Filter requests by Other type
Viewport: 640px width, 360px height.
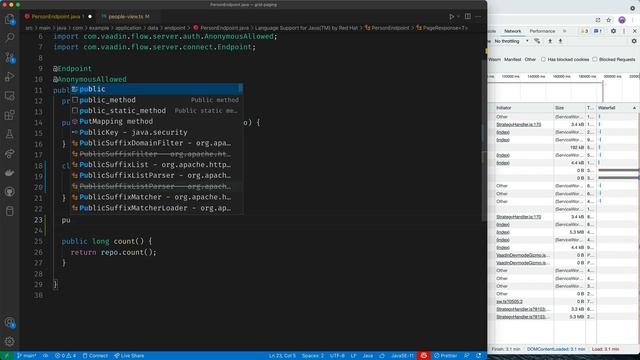tap(530, 60)
